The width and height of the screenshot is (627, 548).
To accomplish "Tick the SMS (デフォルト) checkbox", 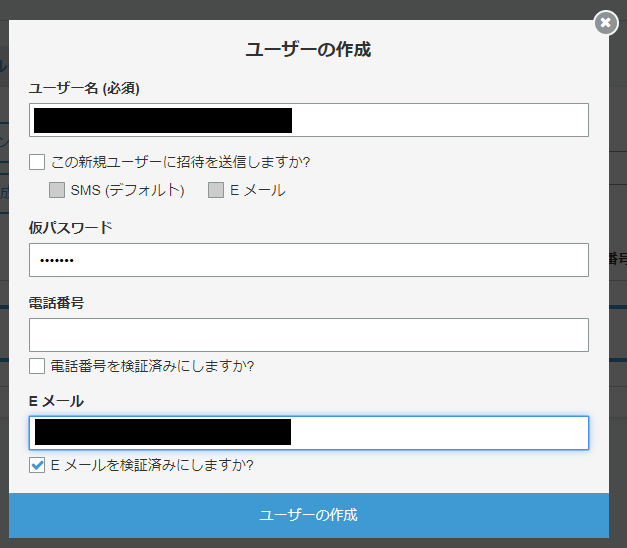I will pos(57,190).
